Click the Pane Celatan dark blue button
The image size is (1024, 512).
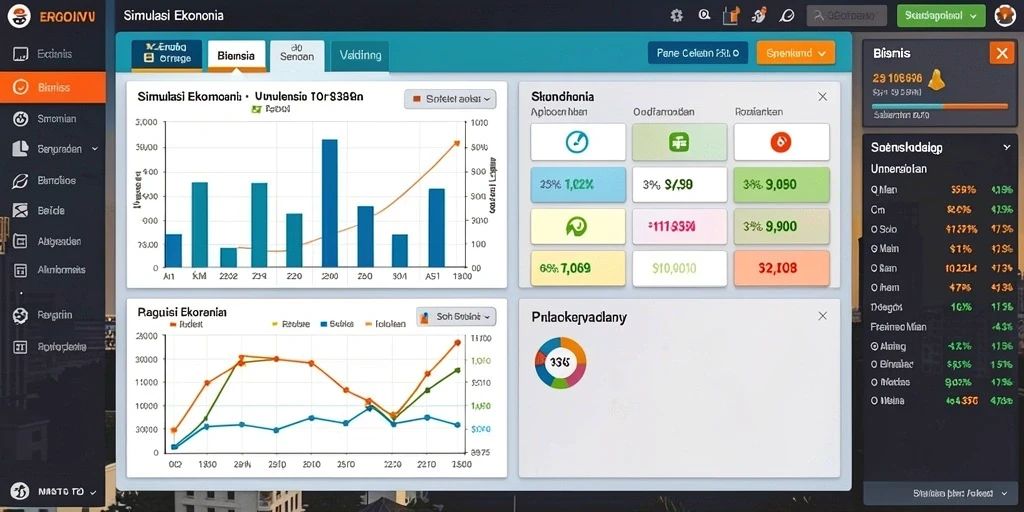tap(697, 53)
